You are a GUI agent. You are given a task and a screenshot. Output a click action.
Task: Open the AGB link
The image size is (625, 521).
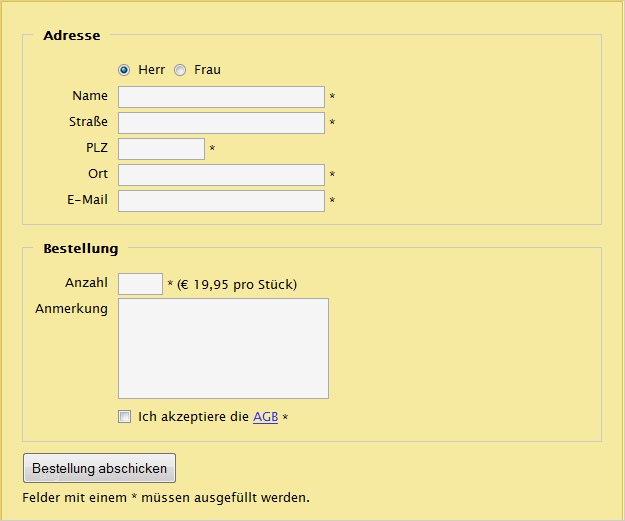point(265,417)
